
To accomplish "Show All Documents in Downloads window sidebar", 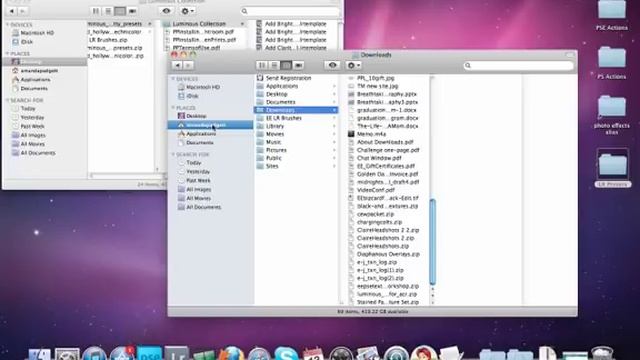I will pyautogui.click(x=203, y=207).
